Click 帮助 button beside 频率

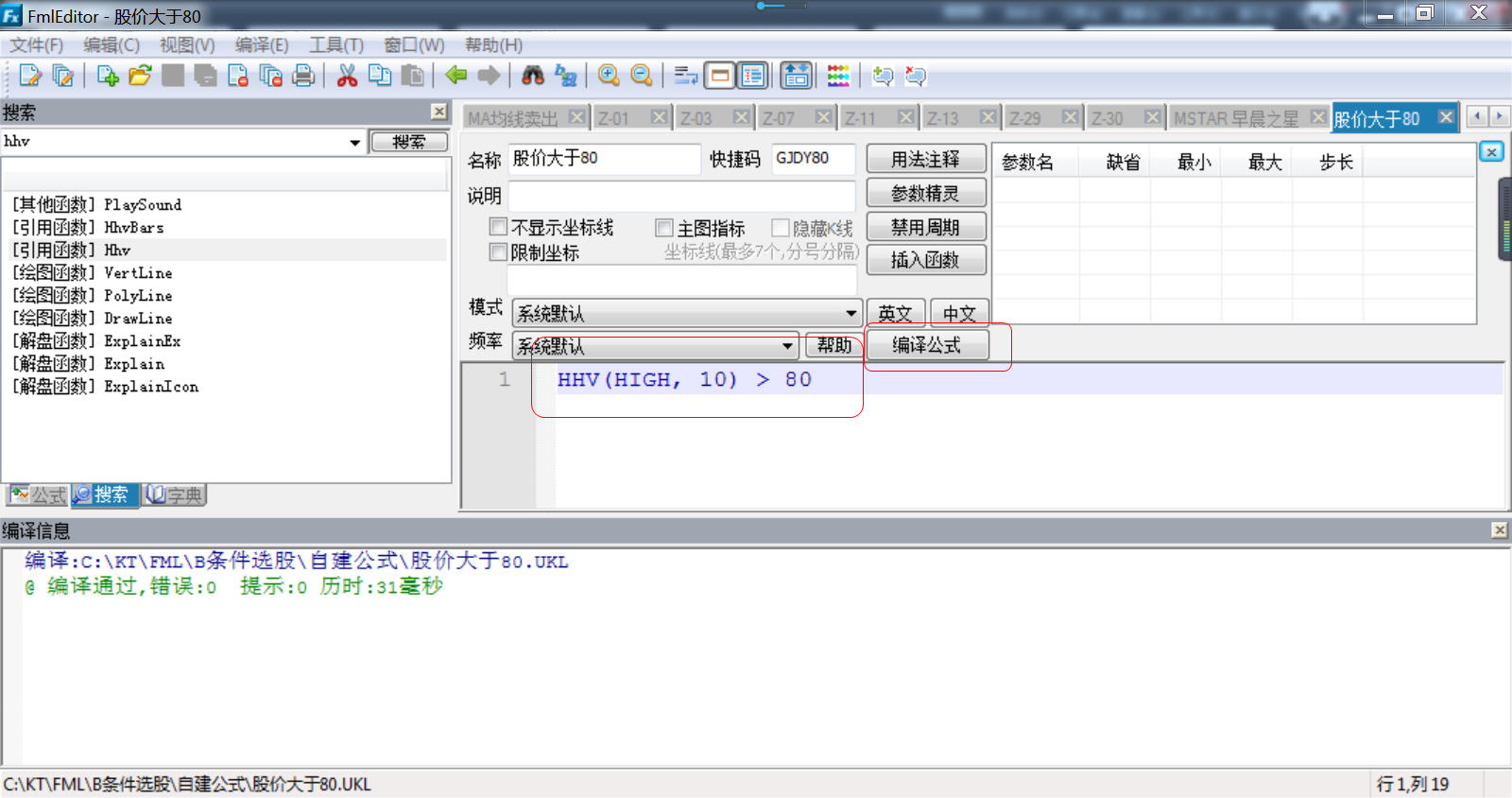point(834,346)
